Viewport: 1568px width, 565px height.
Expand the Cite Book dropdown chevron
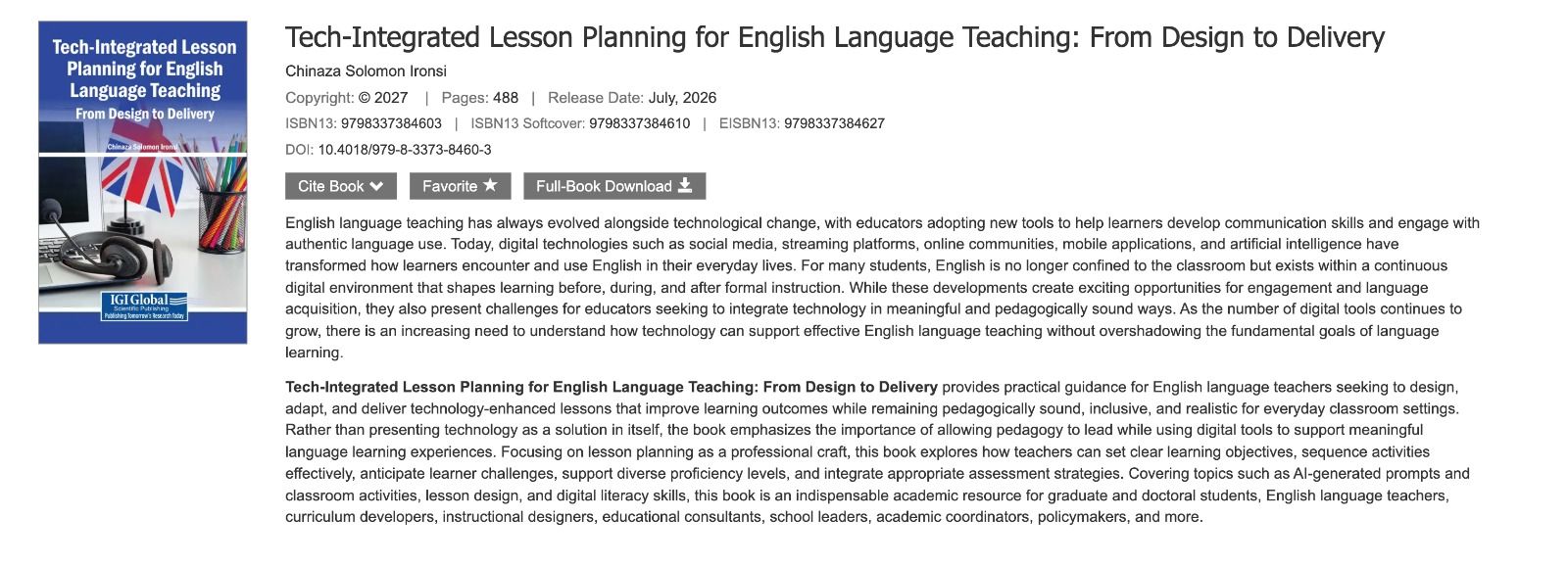click(x=376, y=186)
